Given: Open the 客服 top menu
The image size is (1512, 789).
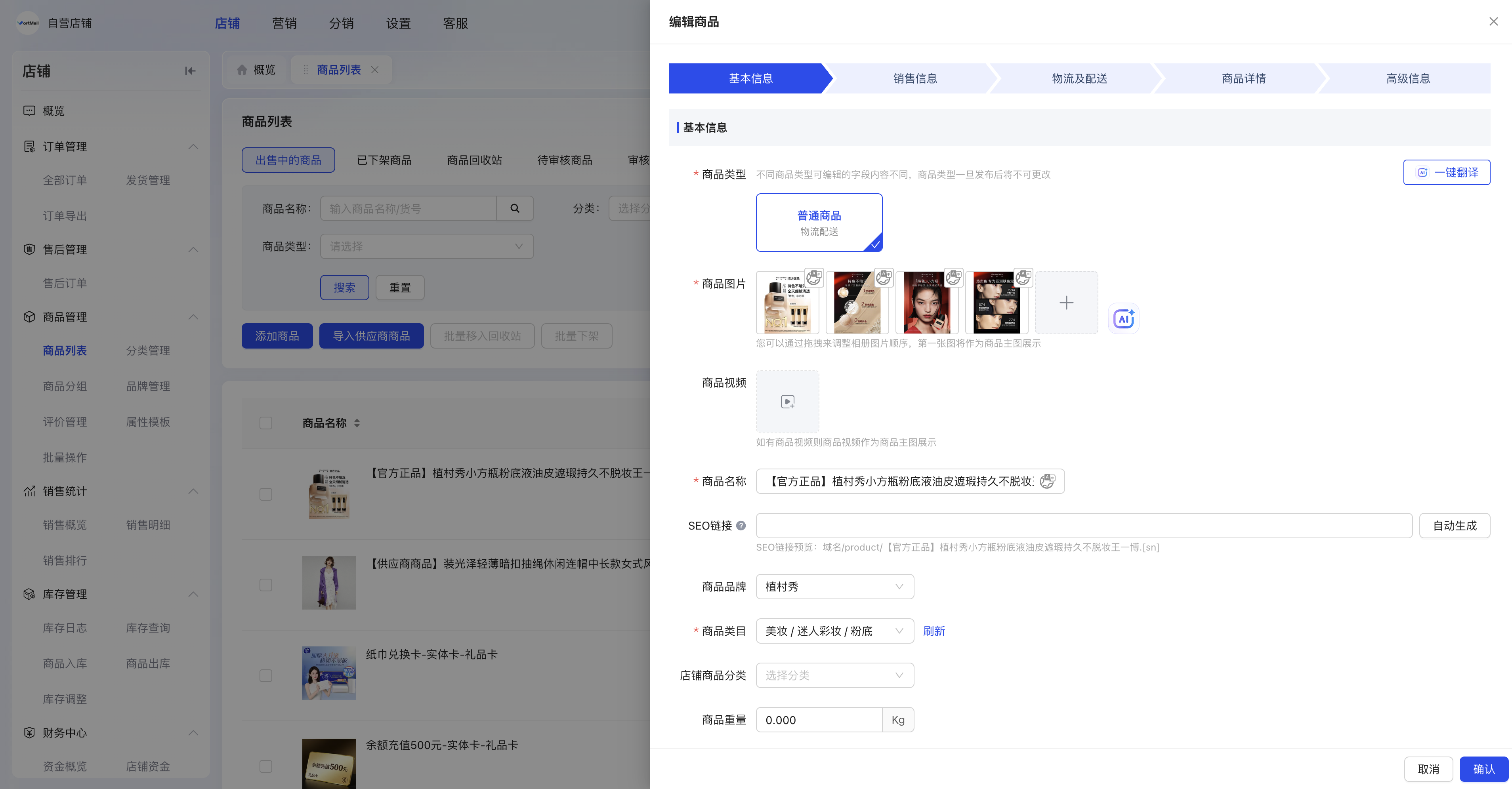Looking at the screenshot, I should pos(456,23).
